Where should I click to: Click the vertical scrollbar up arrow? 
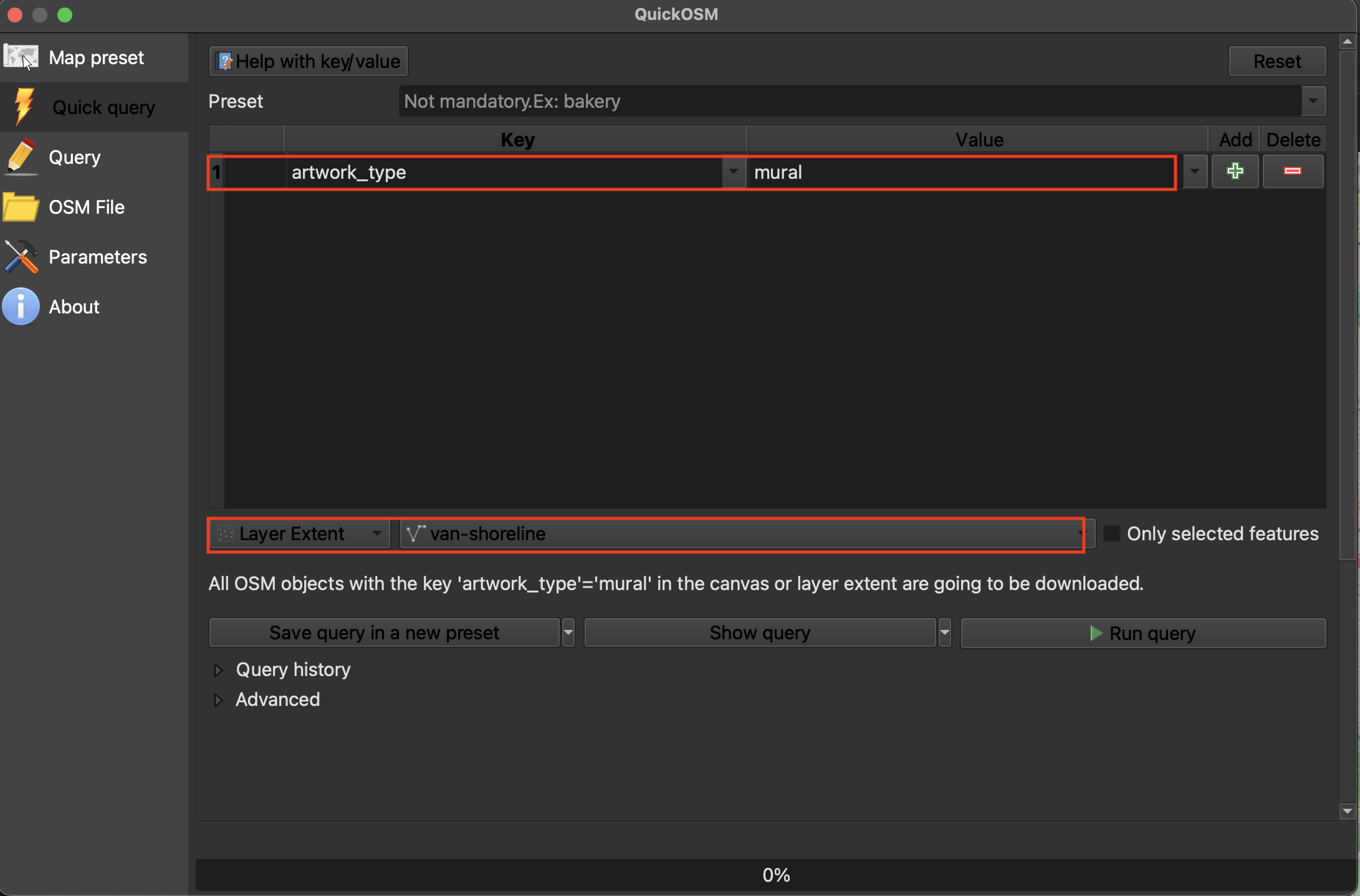click(1347, 42)
